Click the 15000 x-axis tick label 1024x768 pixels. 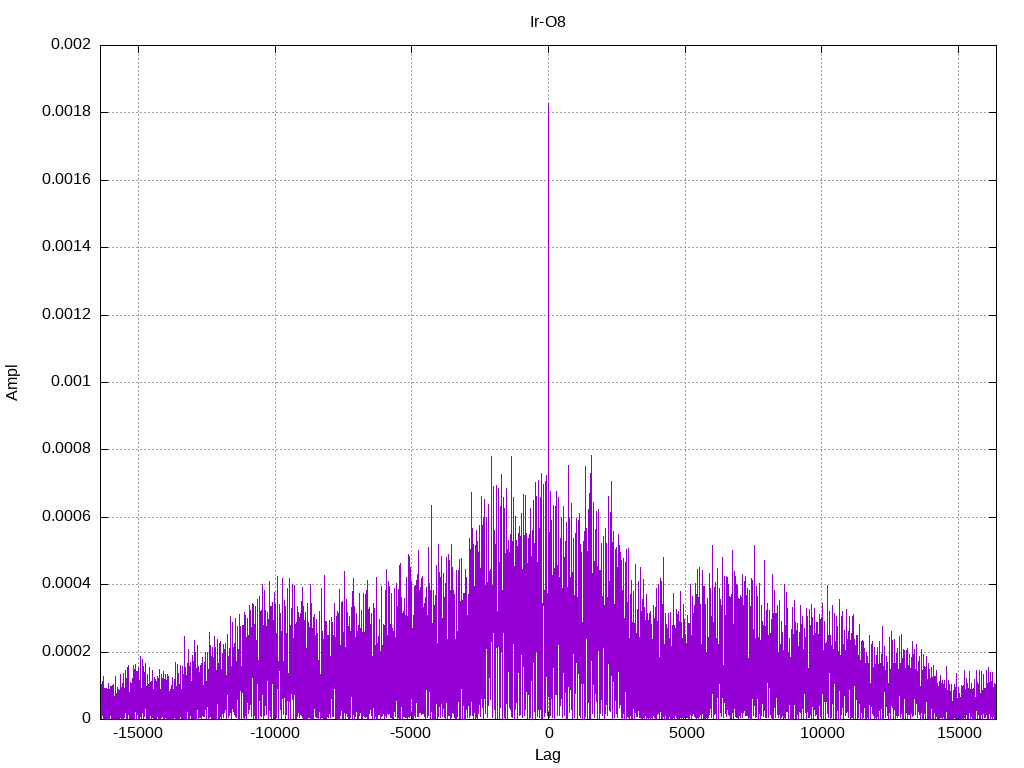pyautogui.click(x=959, y=733)
